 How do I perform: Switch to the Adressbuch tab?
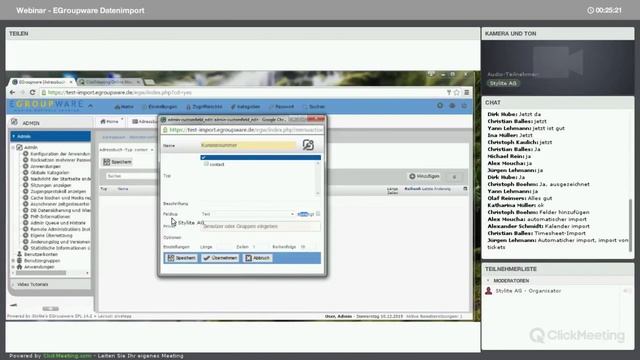[144, 122]
